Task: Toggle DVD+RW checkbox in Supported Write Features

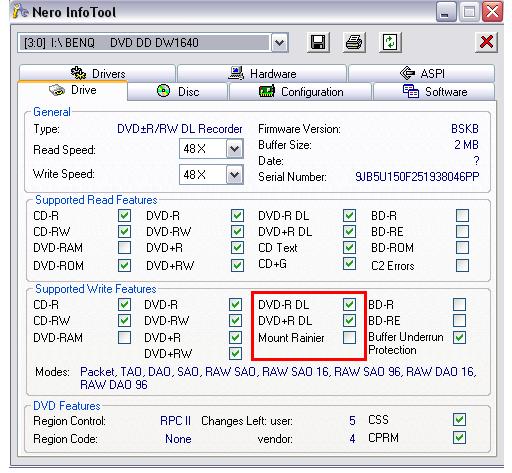Action: coord(235,353)
